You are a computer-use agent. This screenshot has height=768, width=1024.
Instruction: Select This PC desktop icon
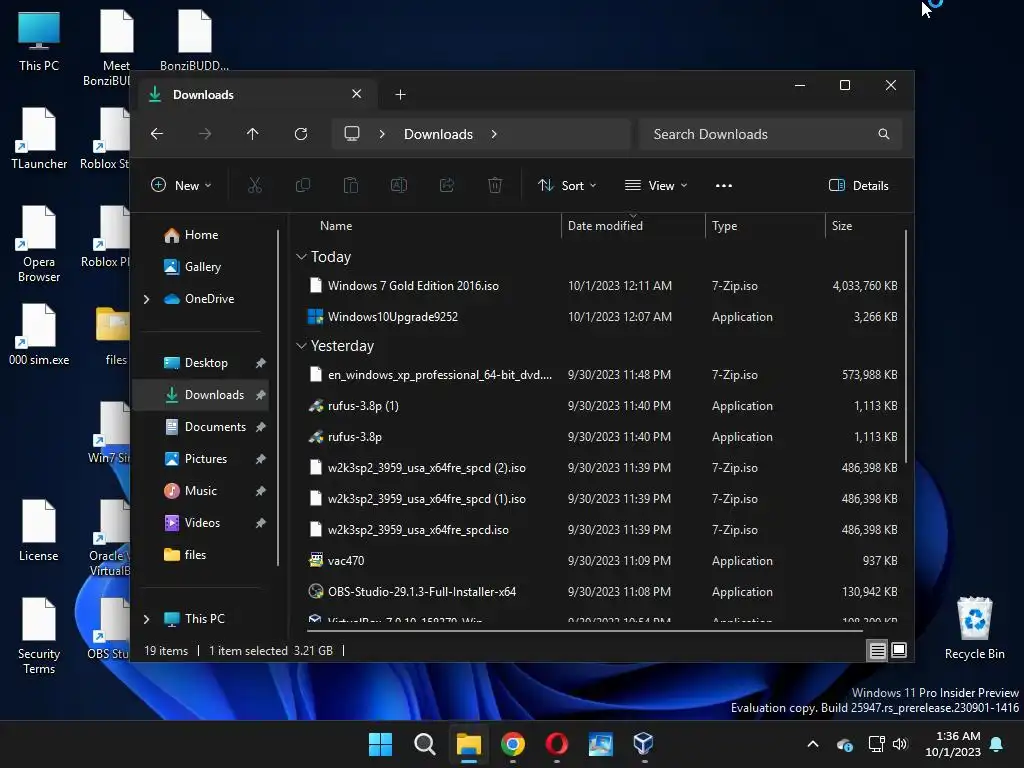tap(39, 40)
